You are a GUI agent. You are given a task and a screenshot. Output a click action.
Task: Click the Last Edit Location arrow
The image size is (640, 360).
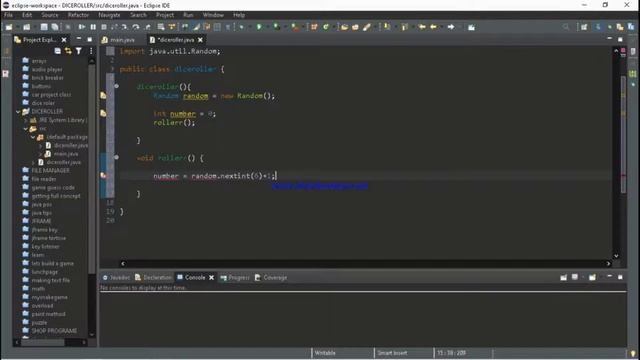point(422,27)
